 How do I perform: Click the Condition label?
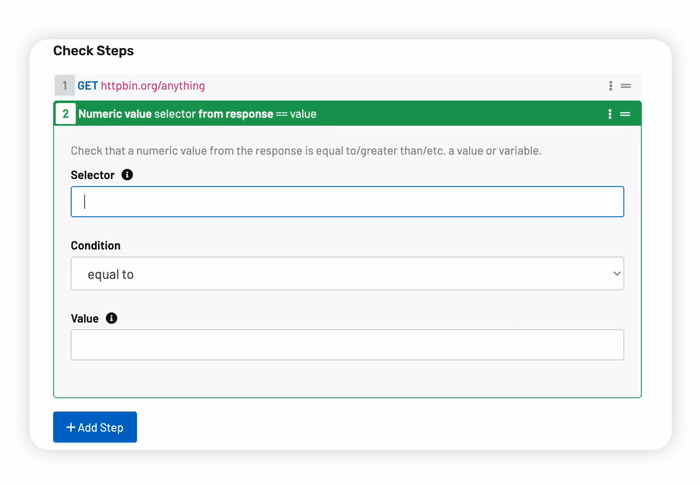point(96,246)
